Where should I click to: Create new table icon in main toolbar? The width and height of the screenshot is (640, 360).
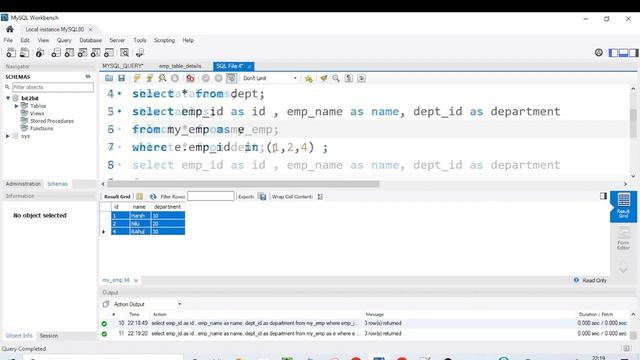click(69, 53)
